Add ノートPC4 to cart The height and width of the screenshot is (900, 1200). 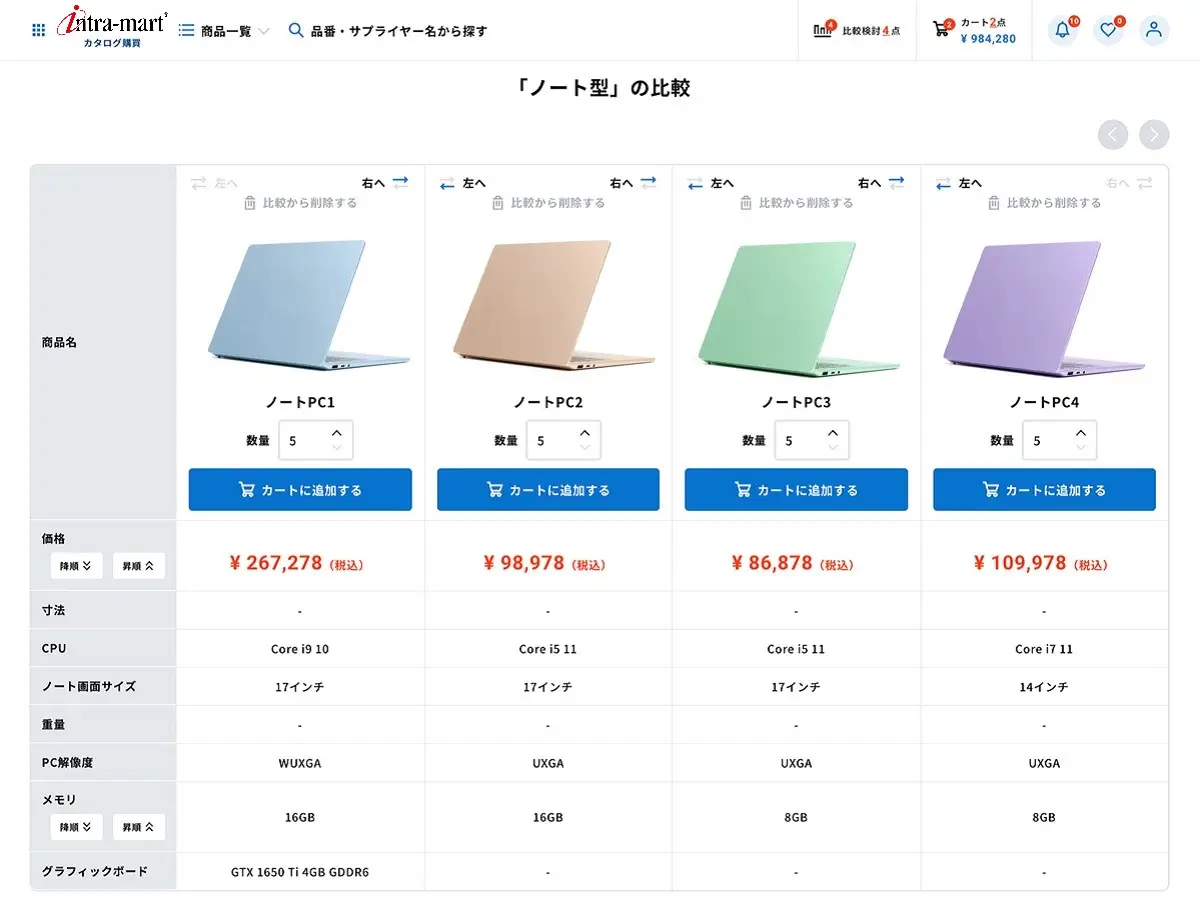coord(1044,490)
